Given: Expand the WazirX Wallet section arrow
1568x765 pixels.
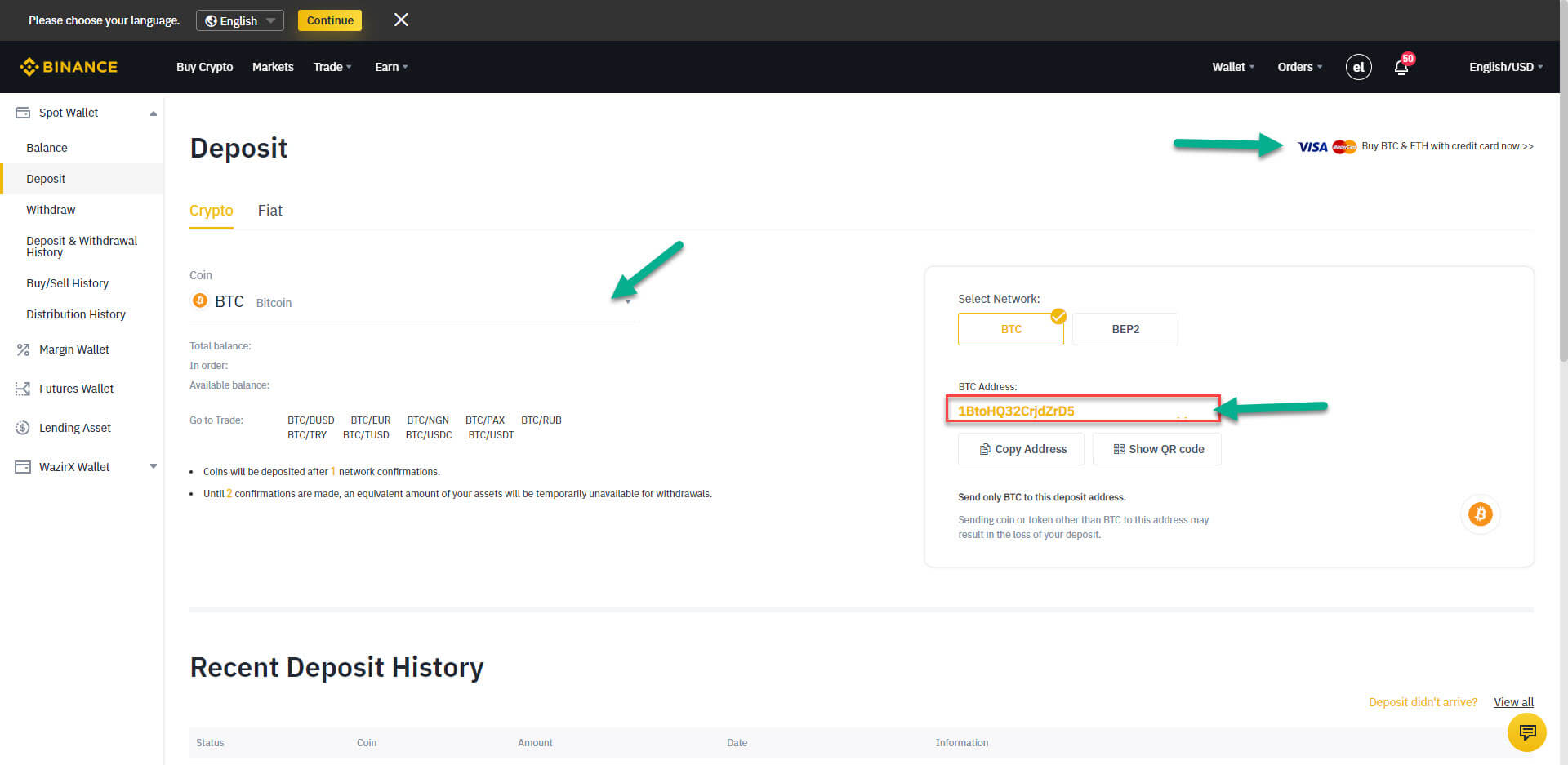Looking at the screenshot, I should [x=153, y=467].
